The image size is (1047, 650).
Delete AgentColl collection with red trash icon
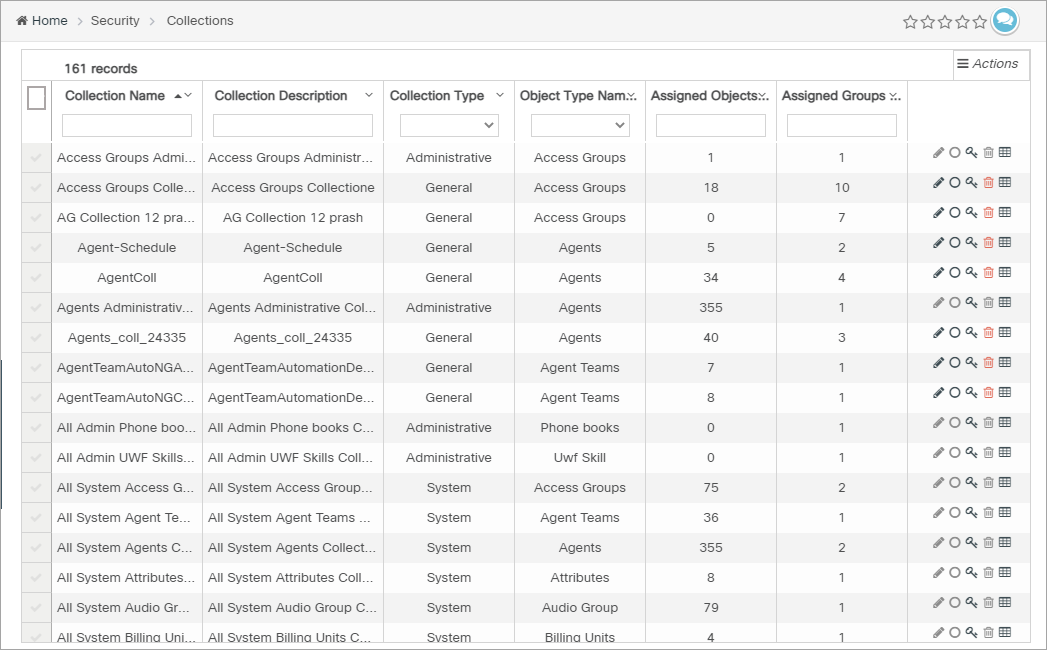(988, 273)
